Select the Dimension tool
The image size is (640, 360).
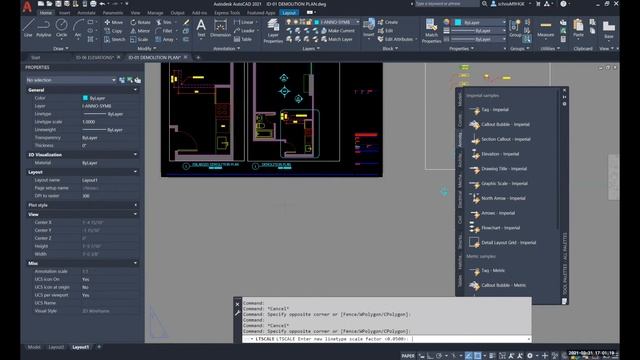[x=220, y=28]
